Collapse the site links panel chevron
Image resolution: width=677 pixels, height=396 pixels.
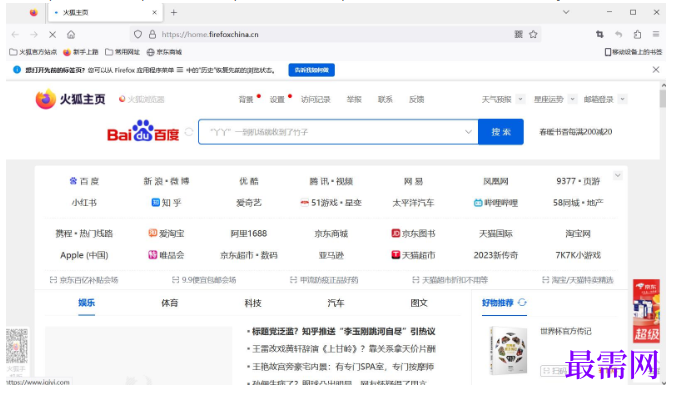617,175
